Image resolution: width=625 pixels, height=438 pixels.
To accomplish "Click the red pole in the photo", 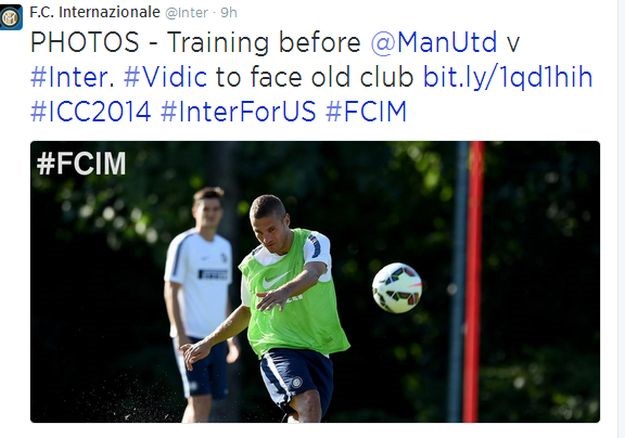I will coord(474,282).
